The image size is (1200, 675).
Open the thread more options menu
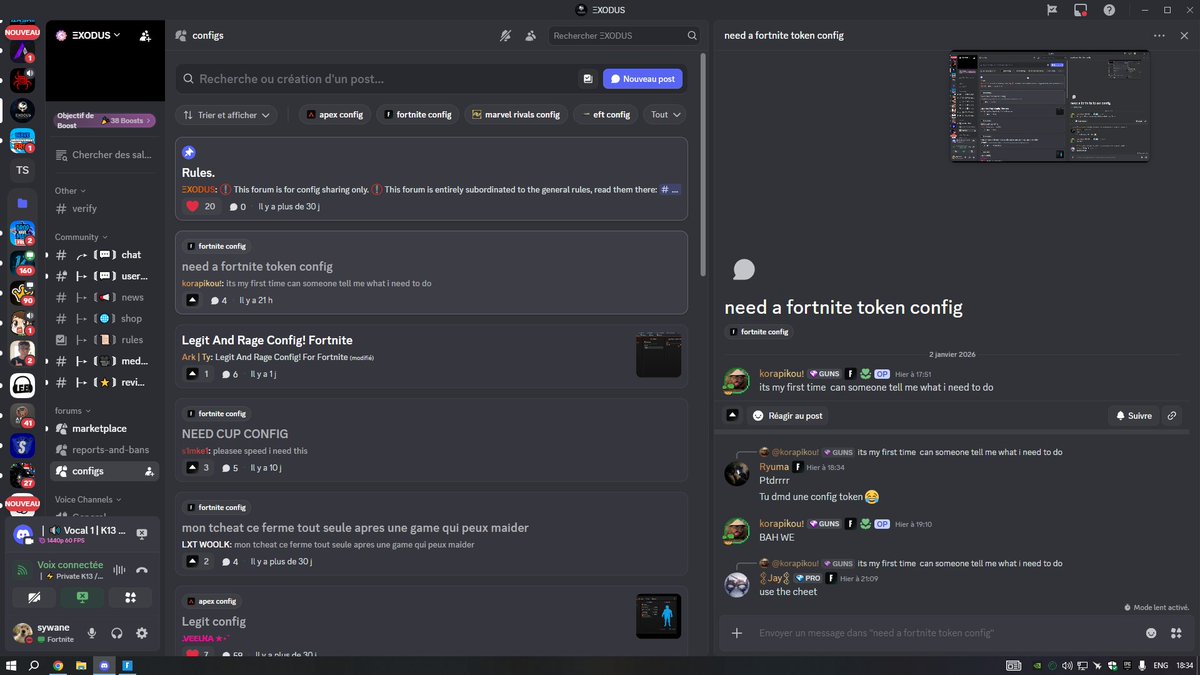click(1159, 35)
